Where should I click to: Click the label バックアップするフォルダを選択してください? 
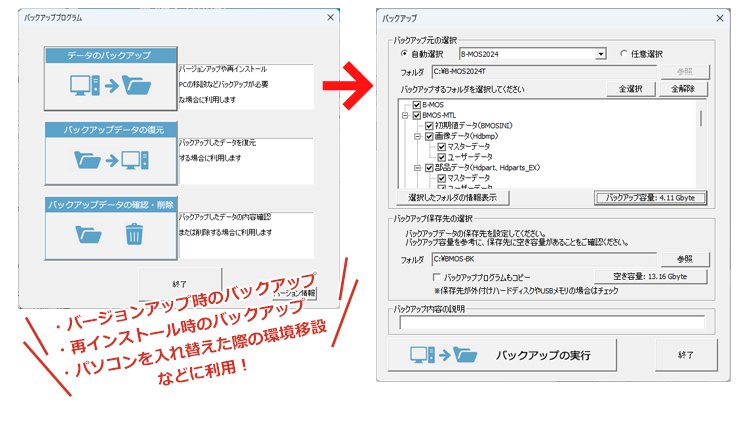click(462, 89)
